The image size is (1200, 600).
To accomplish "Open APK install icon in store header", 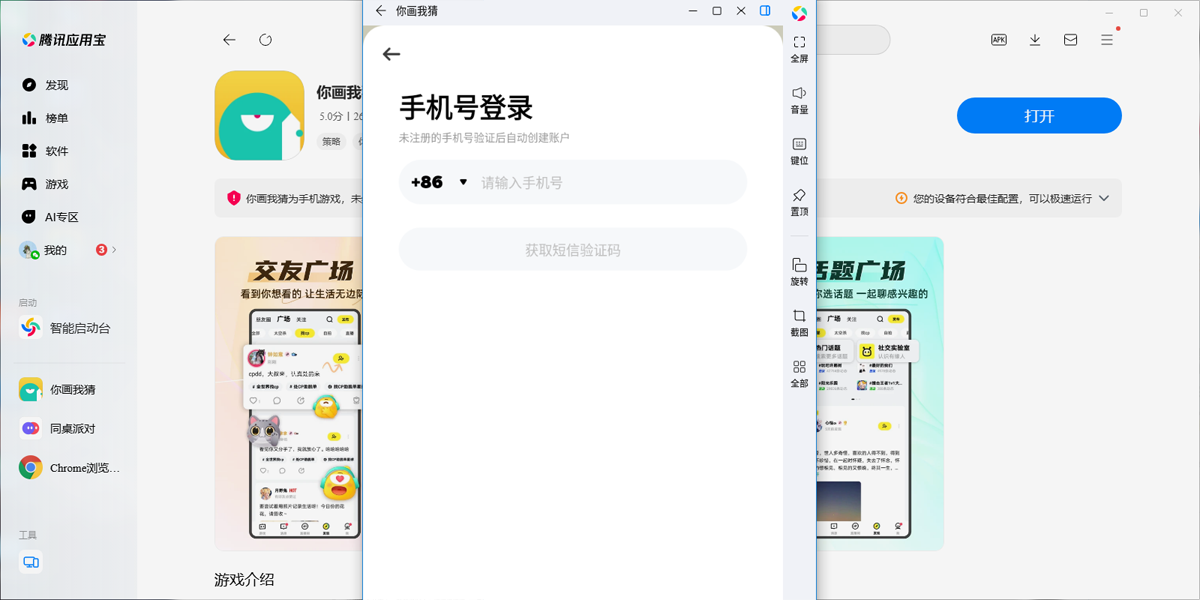I will coord(999,40).
